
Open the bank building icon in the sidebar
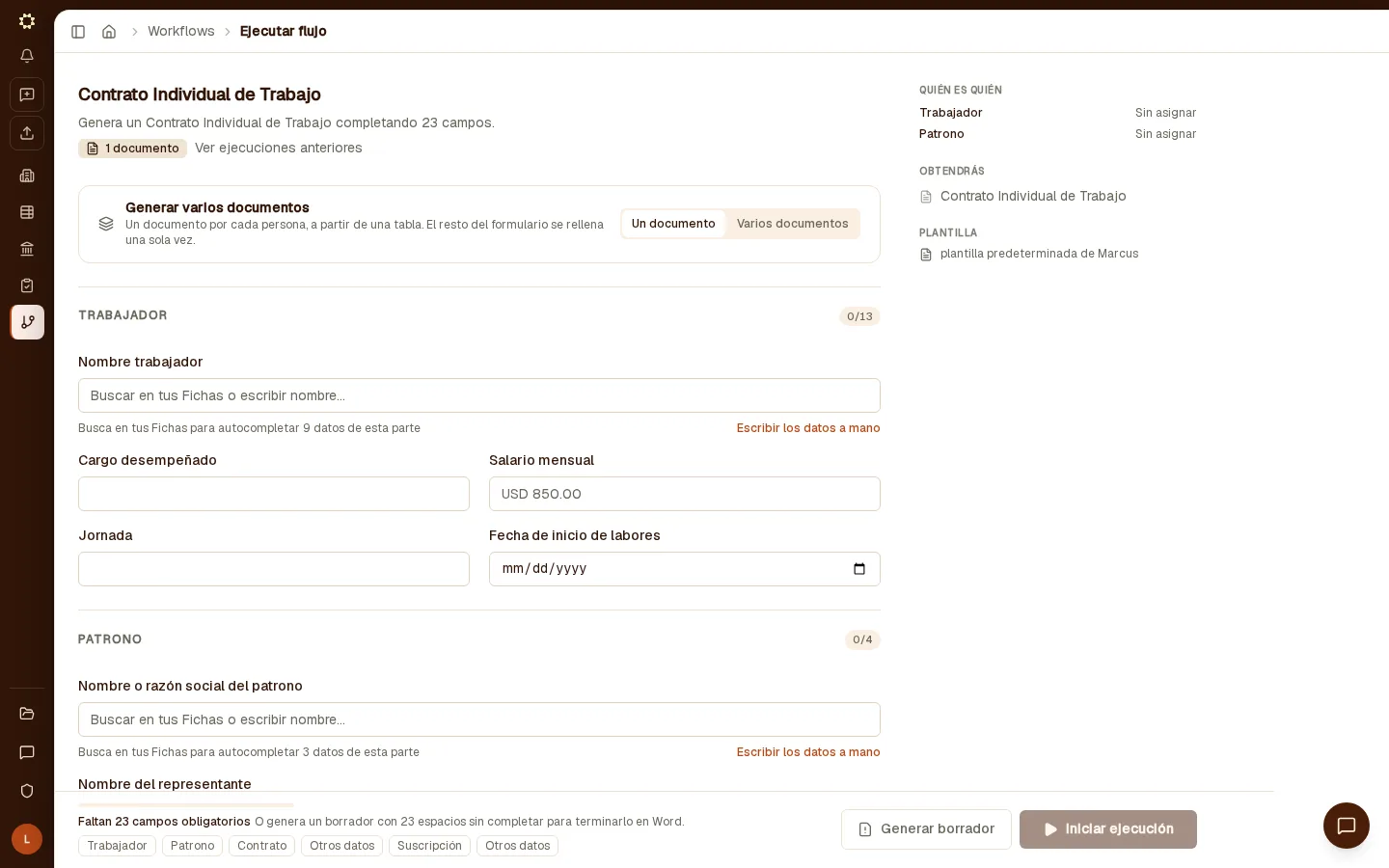coord(27,249)
